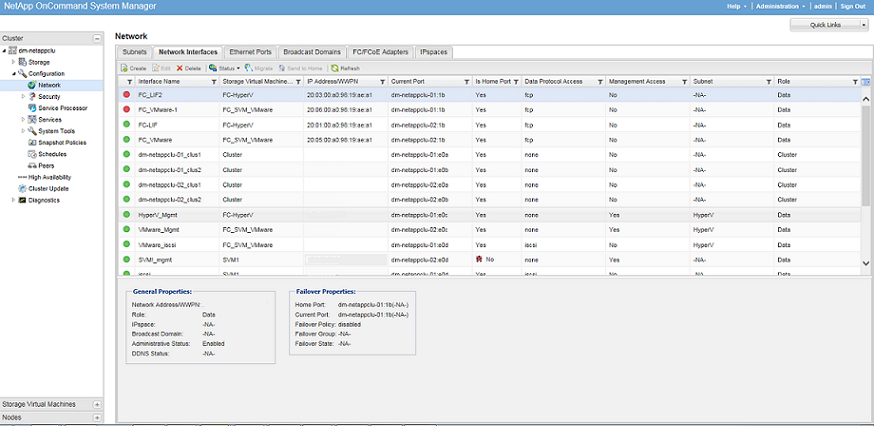
Task: Click the Configuration wrench icon in the tree
Action: 23,74
